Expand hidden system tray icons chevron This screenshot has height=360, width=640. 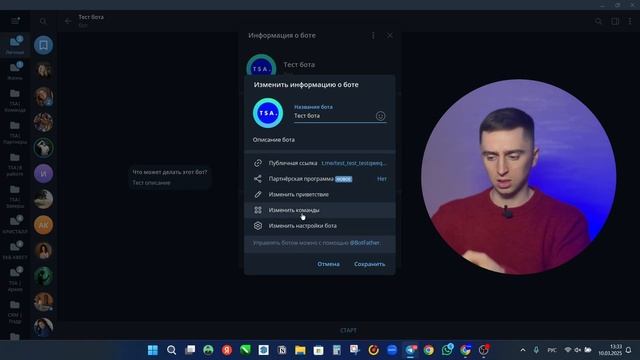523,350
